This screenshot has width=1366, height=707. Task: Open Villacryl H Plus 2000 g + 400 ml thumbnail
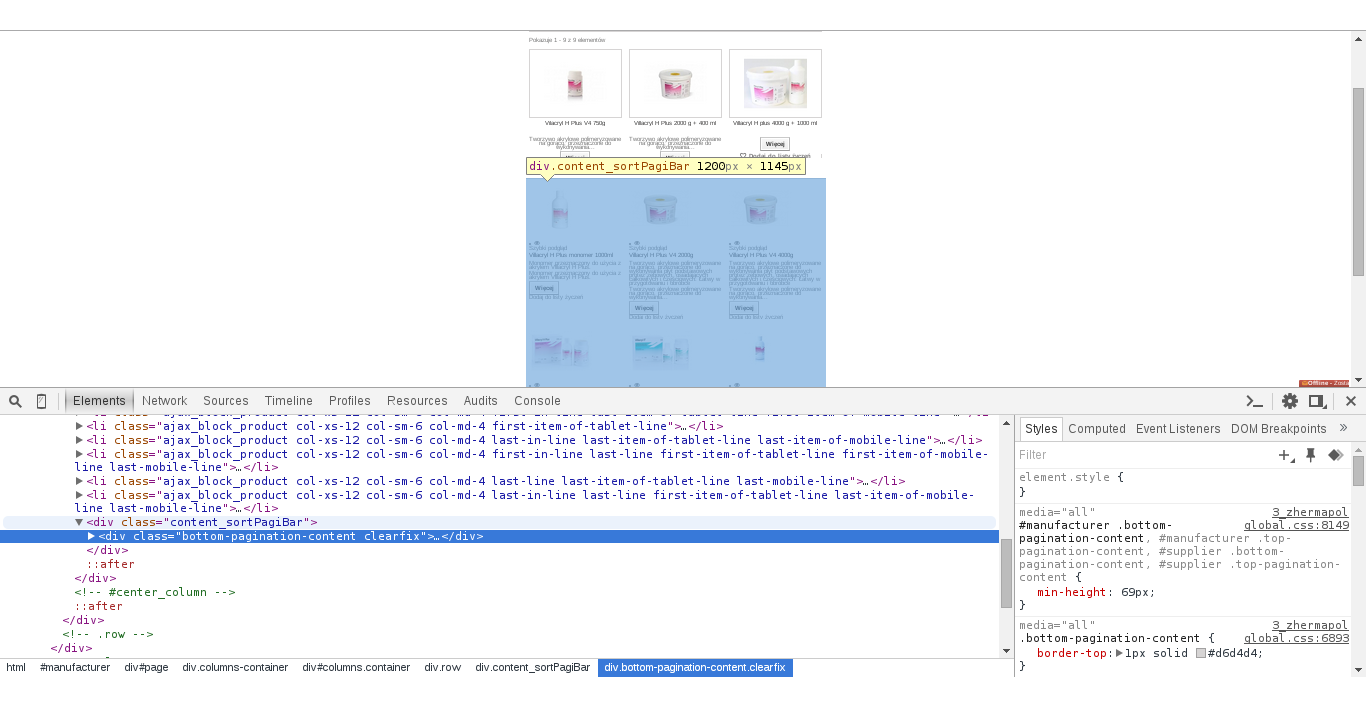click(x=675, y=83)
